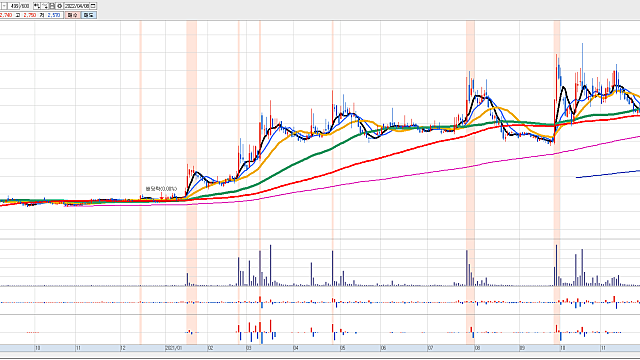Click the candle count input field

point(14,6)
